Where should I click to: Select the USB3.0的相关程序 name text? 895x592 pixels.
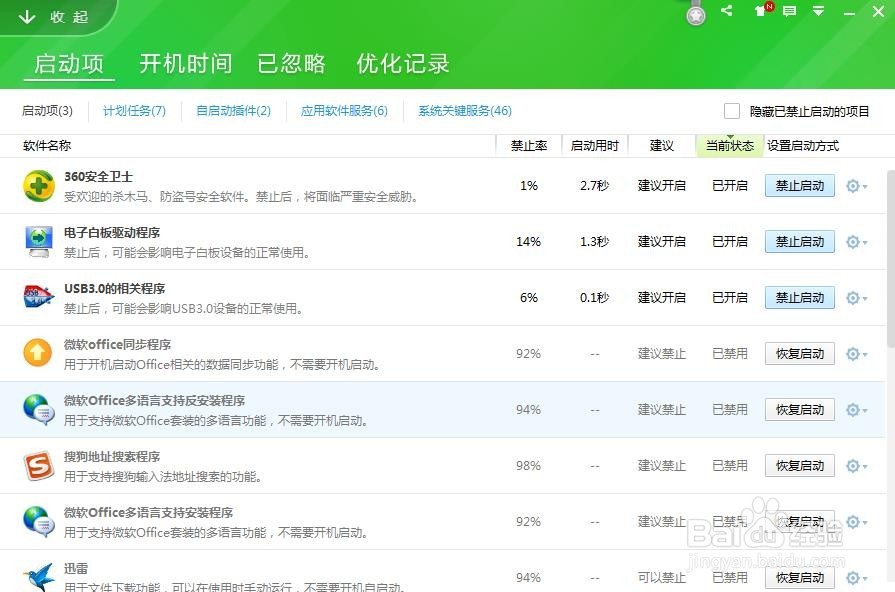tap(115, 288)
